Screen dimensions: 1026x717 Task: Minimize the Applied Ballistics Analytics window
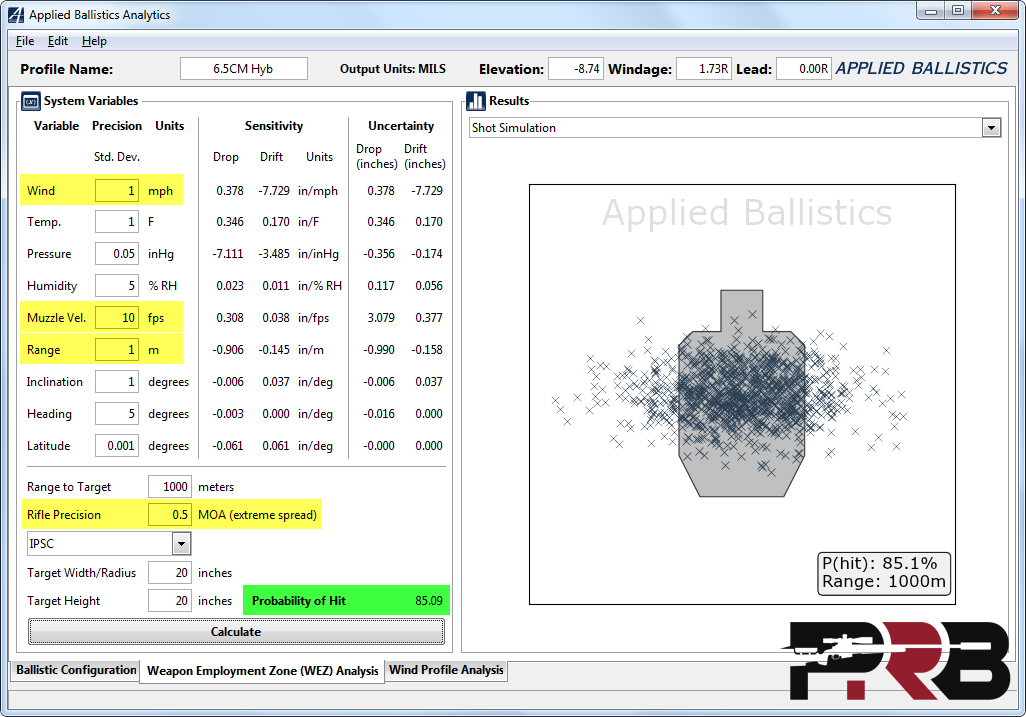point(931,11)
